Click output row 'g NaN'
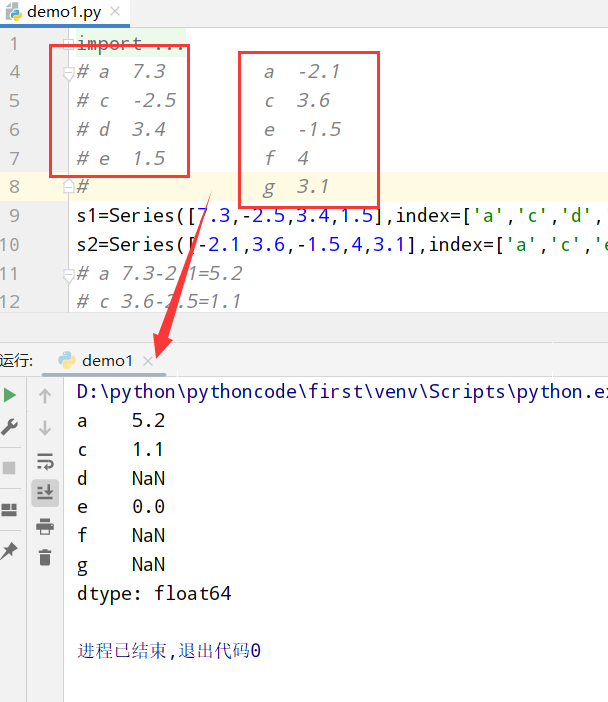The width and height of the screenshot is (608, 702). (121, 565)
